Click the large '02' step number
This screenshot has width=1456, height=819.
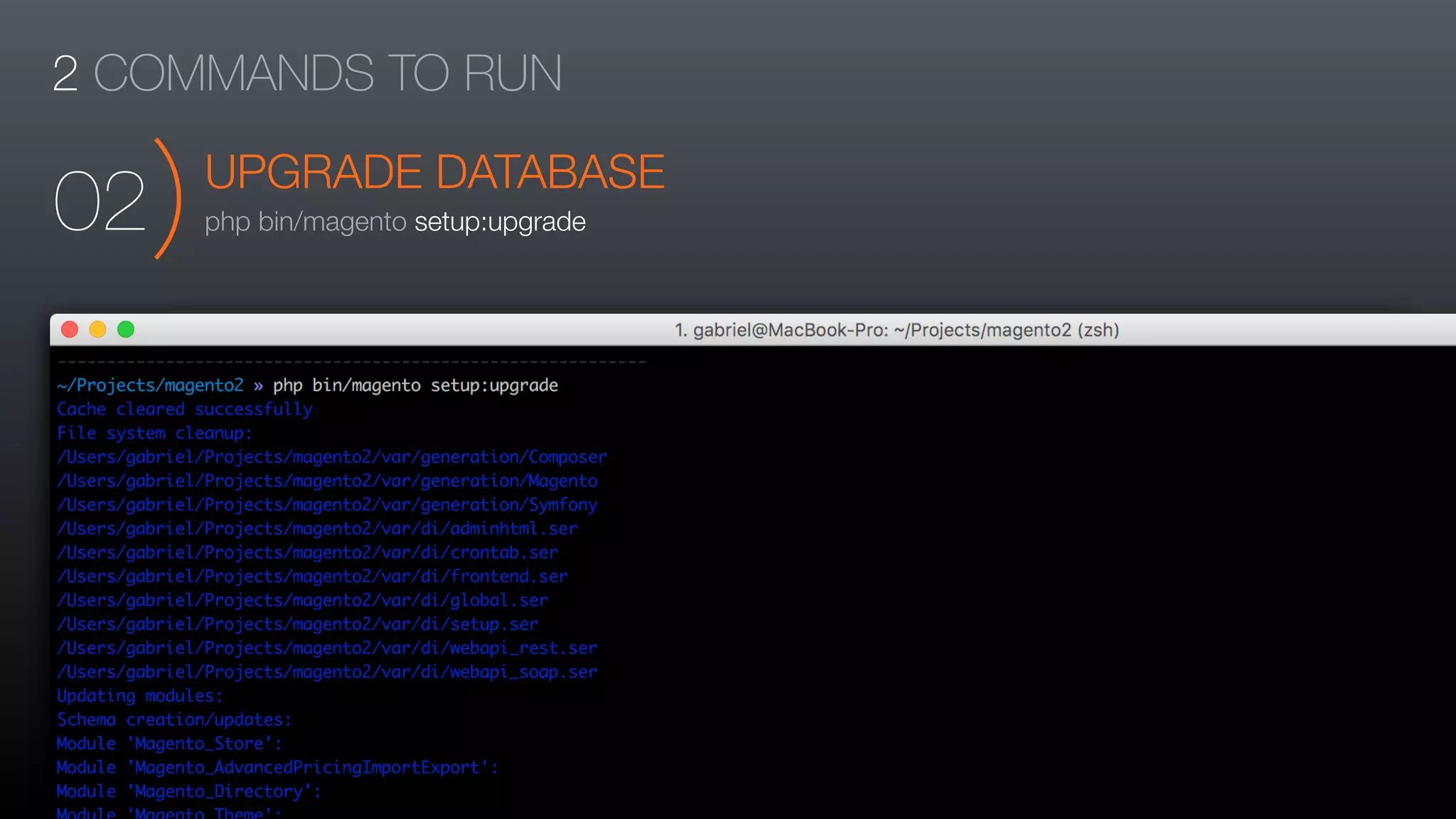tap(100, 200)
